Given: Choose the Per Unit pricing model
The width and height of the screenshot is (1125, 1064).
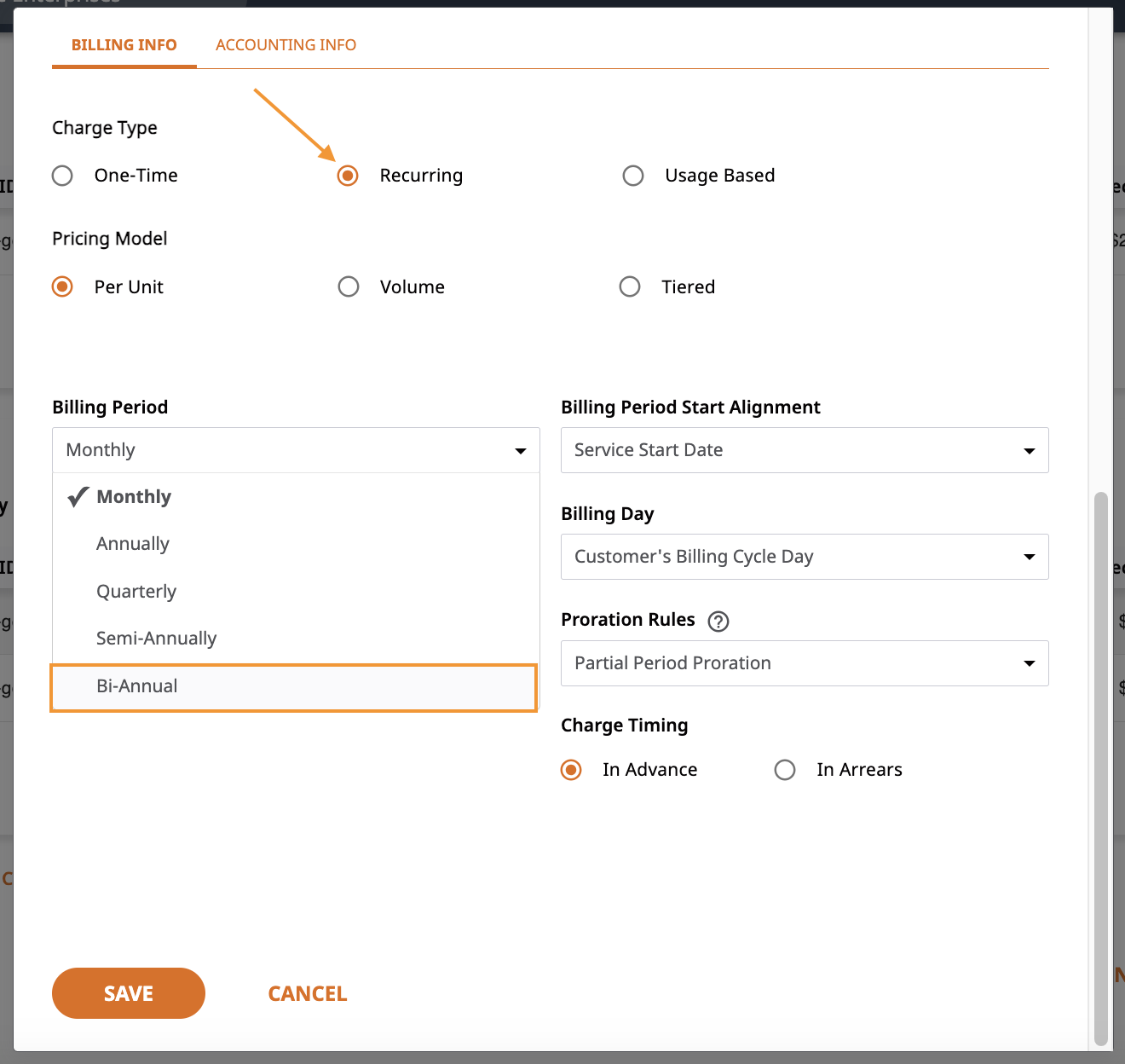Looking at the screenshot, I should 62,286.
